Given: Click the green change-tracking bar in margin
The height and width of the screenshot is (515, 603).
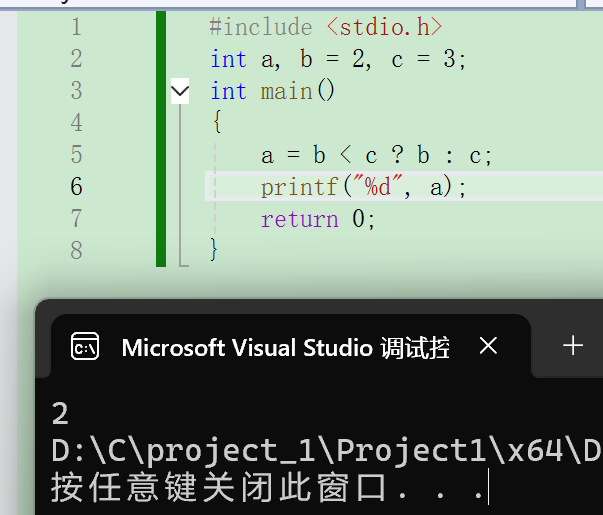Looking at the screenshot, I should coord(161,138).
